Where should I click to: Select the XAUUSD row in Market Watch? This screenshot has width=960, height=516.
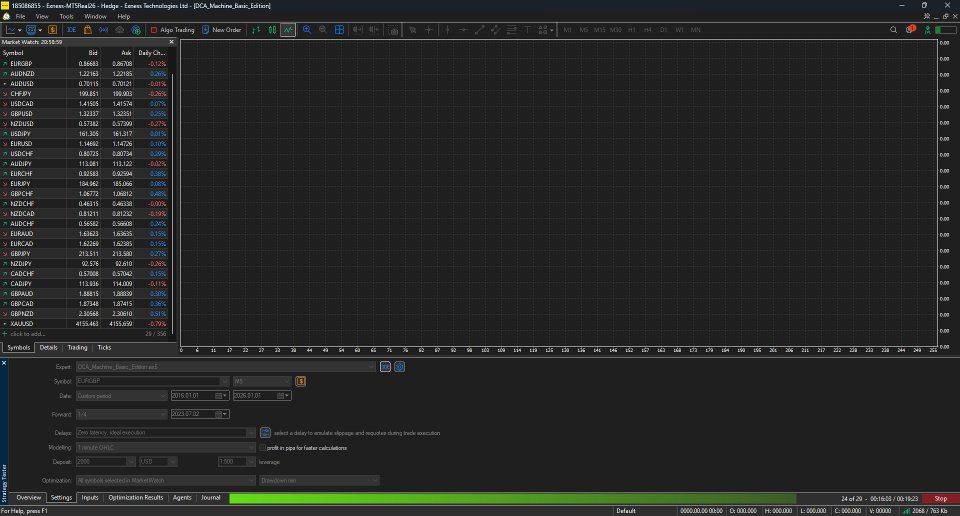coord(86,323)
